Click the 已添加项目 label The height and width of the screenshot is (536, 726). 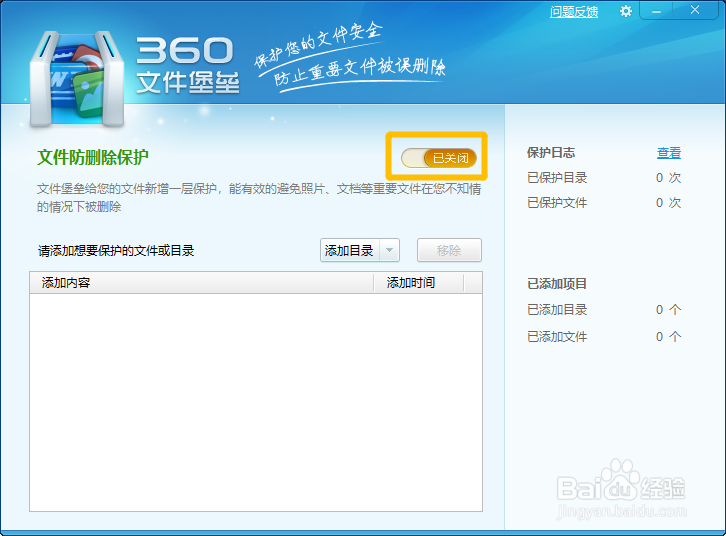[x=557, y=284]
